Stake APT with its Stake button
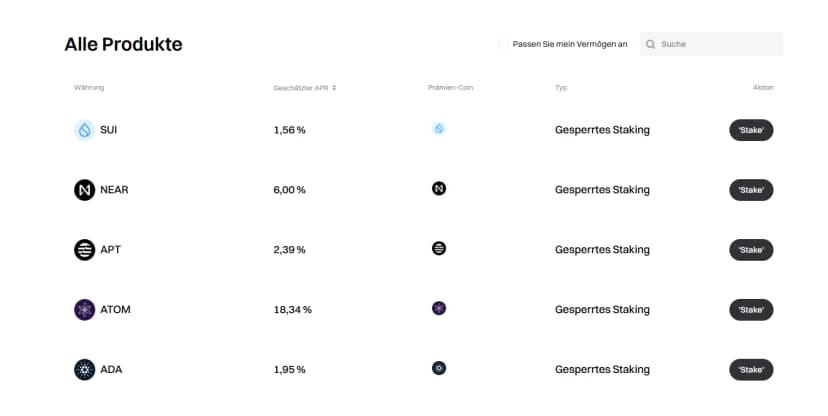 pos(751,250)
